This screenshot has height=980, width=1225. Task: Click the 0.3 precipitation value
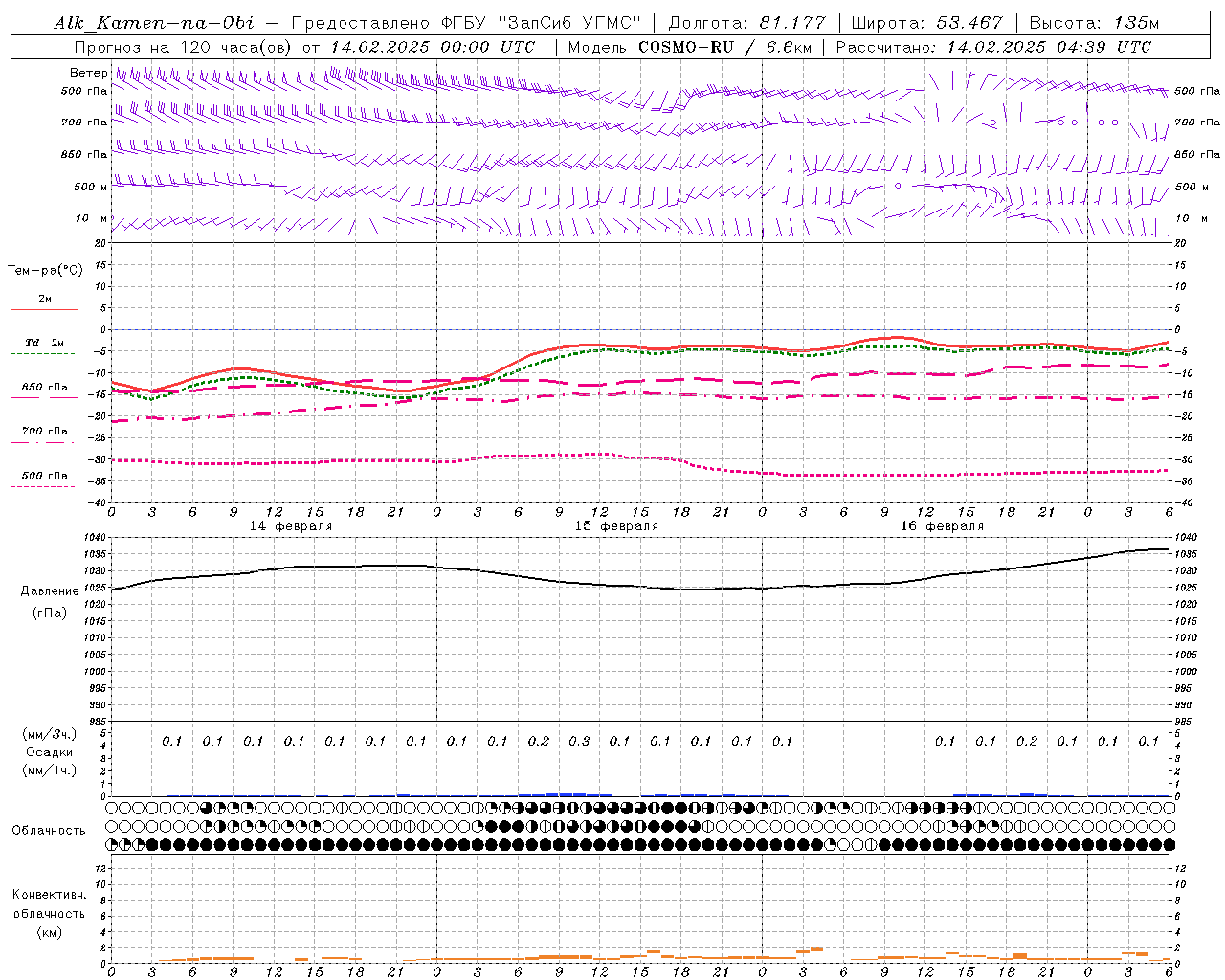[579, 741]
